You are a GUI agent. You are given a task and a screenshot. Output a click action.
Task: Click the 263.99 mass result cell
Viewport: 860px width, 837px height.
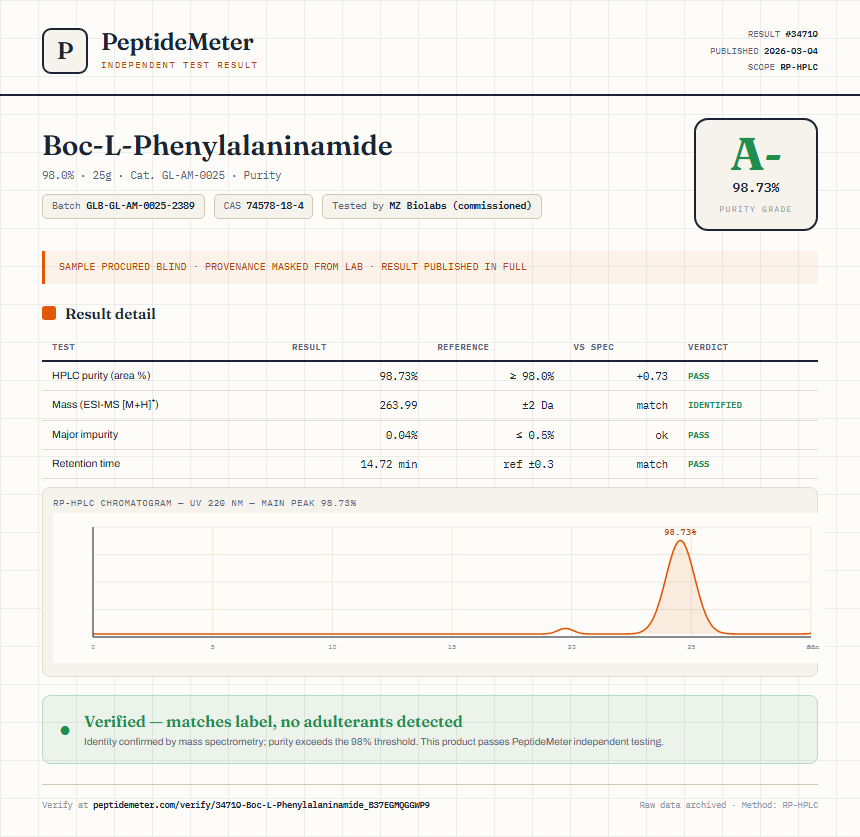pyautogui.click(x=399, y=405)
